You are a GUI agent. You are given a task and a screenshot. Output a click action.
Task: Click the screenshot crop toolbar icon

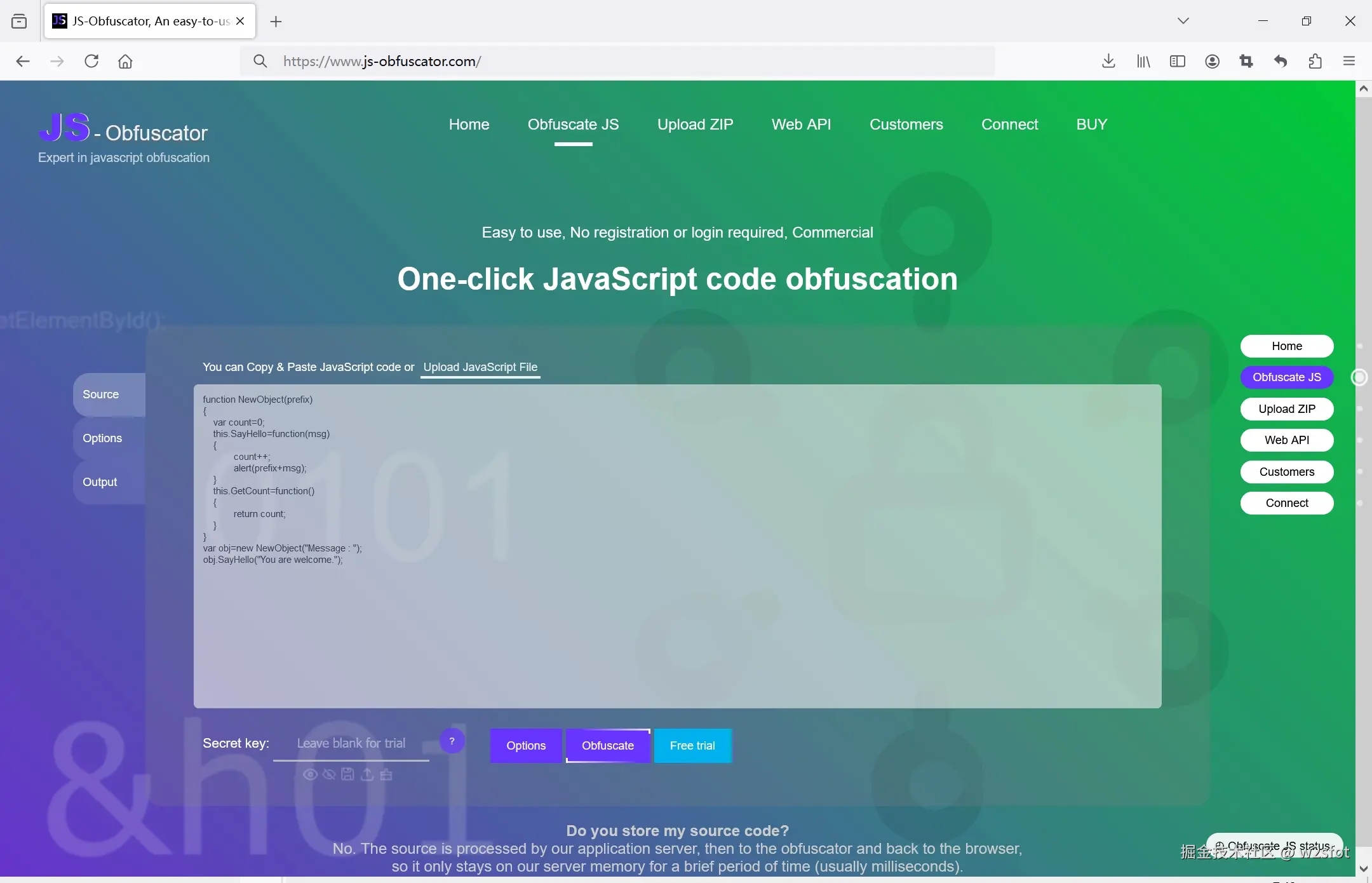coord(1246,61)
